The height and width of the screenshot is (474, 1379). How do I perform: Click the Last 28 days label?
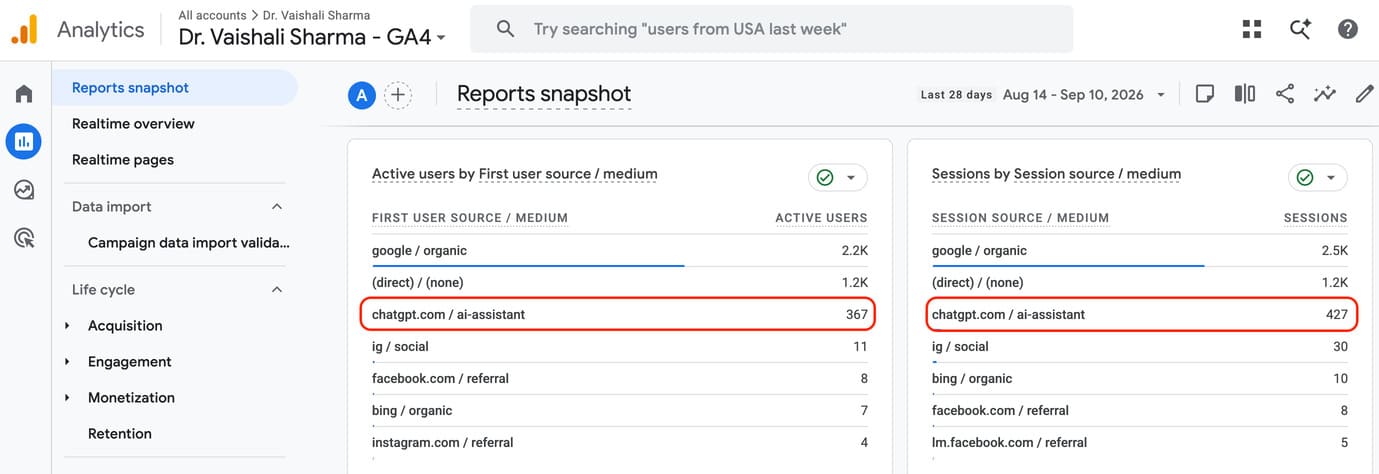pyautogui.click(x=956, y=95)
